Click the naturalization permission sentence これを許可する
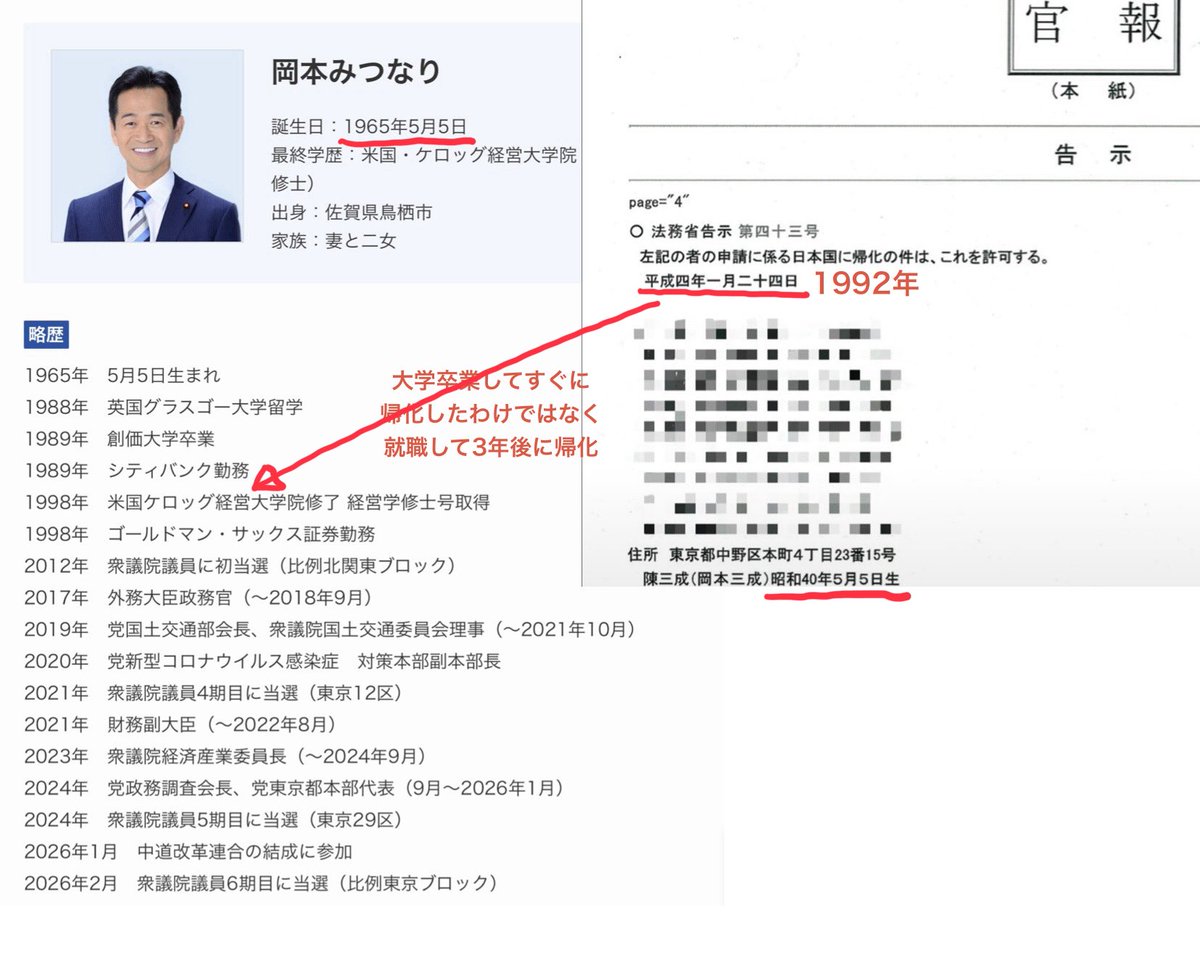Image resolution: width=1200 pixels, height=976 pixels. (847, 257)
